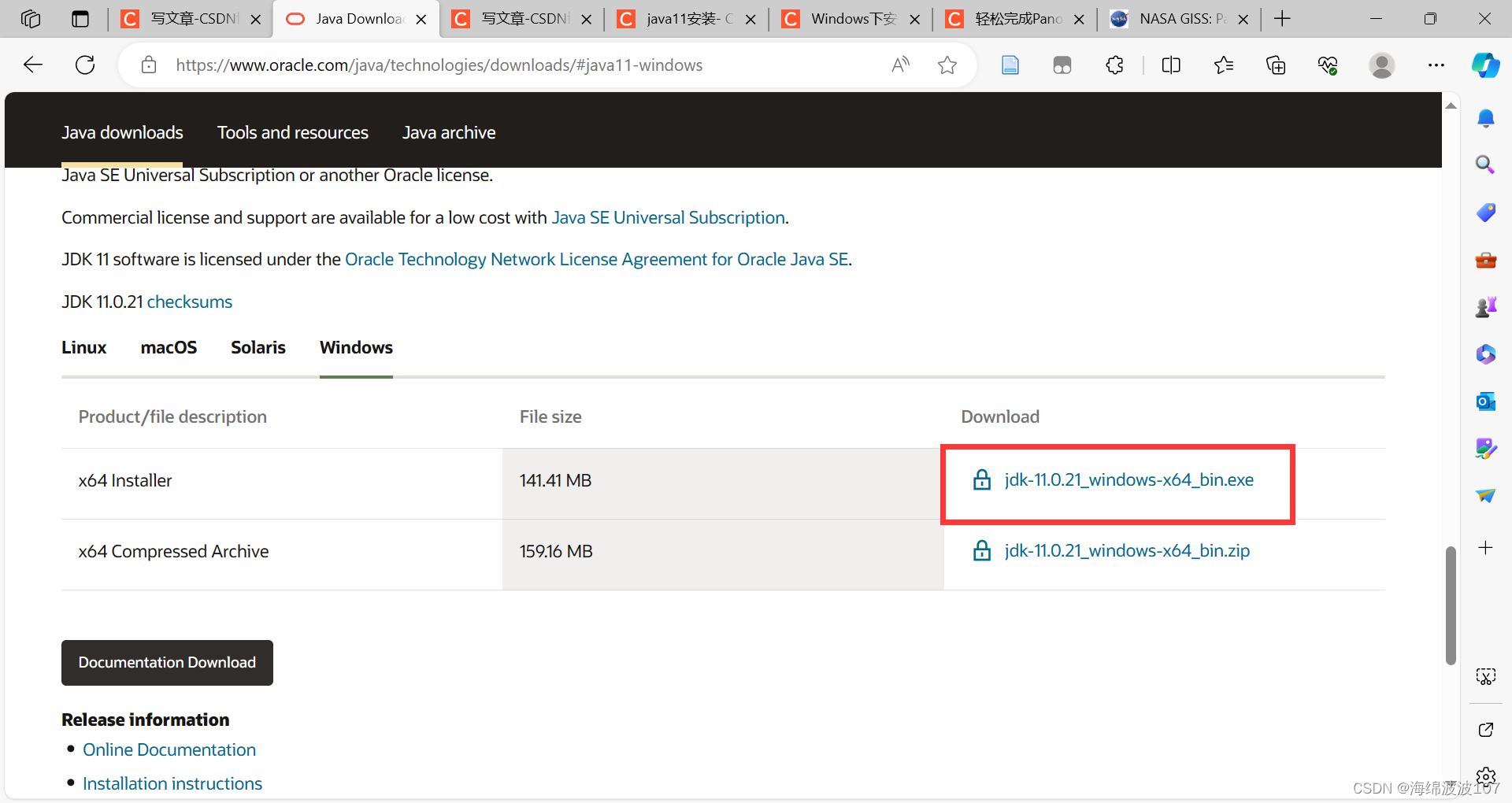Image resolution: width=1512 pixels, height=803 pixels.
Task: Open Copilot sidebar icon
Action: click(1486, 65)
